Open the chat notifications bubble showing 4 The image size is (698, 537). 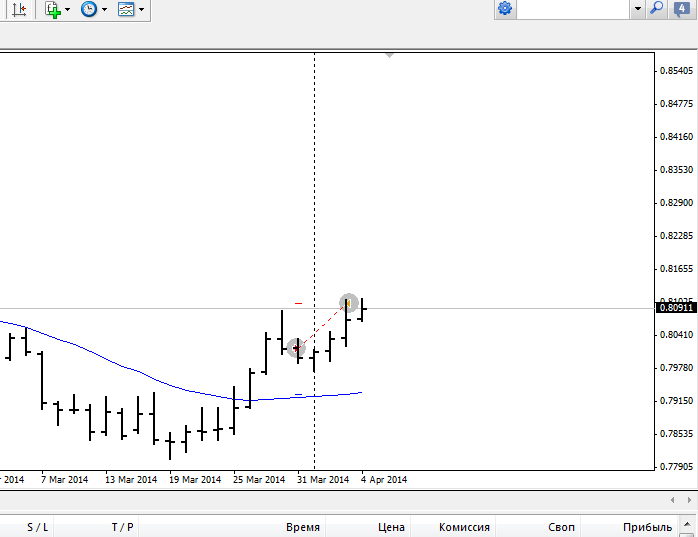point(683,8)
